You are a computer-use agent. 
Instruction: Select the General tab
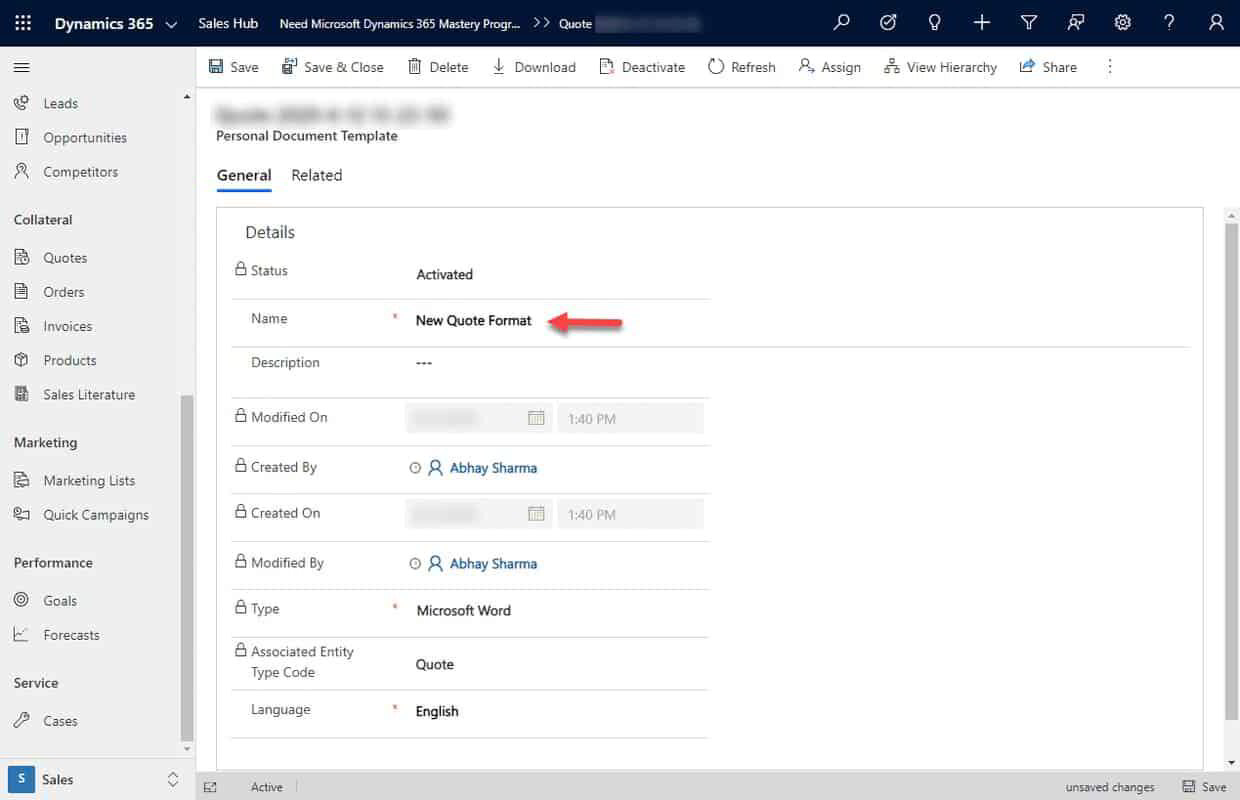tap(243, 175)
